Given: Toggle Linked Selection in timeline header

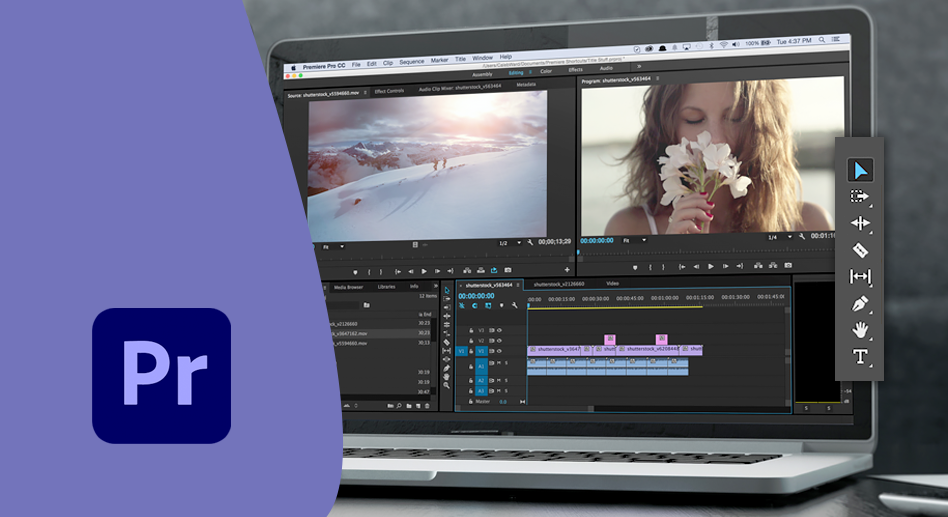Looking at the screenshot, I should point(488,305).
